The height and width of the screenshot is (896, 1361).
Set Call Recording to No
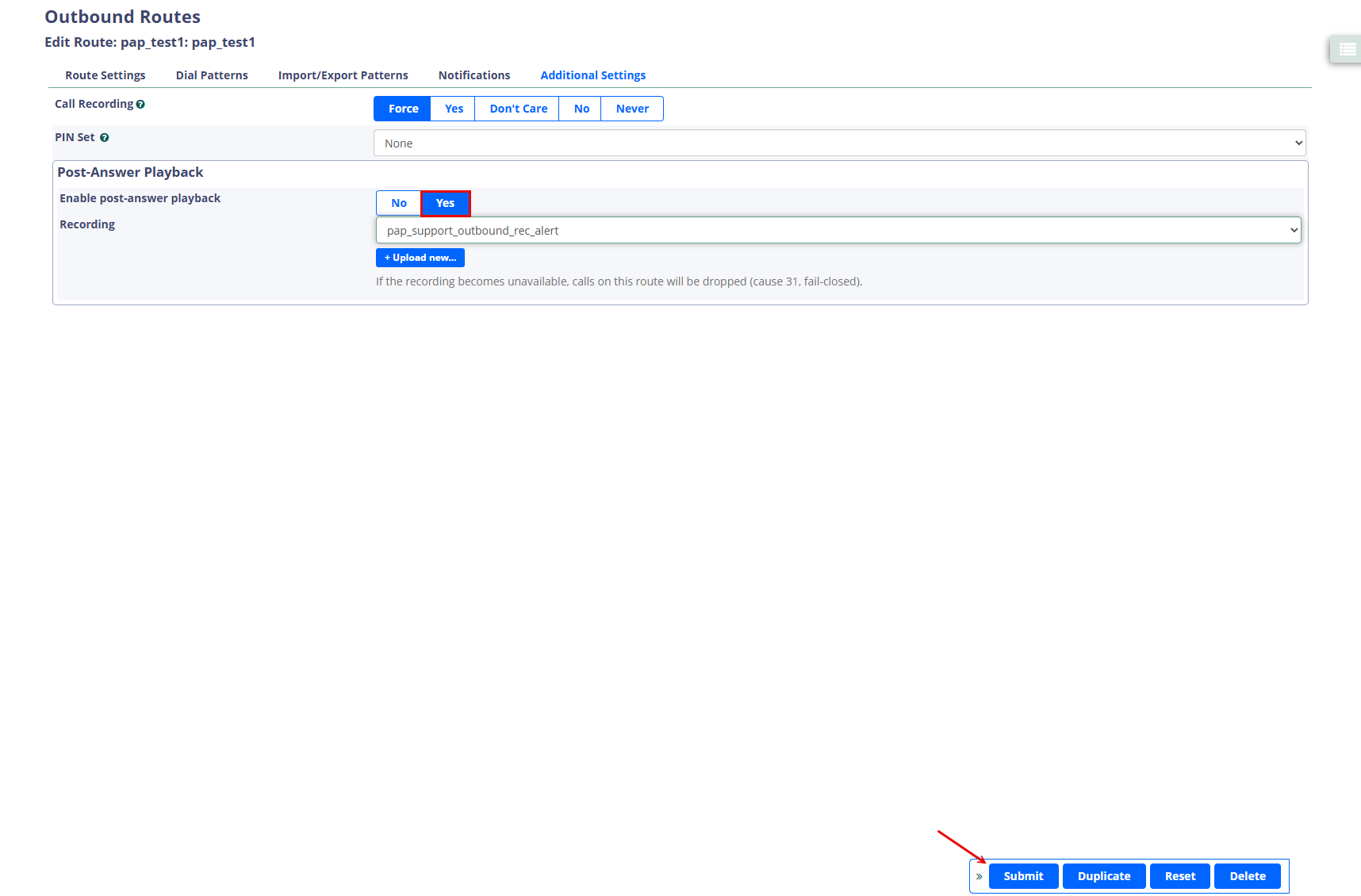[581, 109]
